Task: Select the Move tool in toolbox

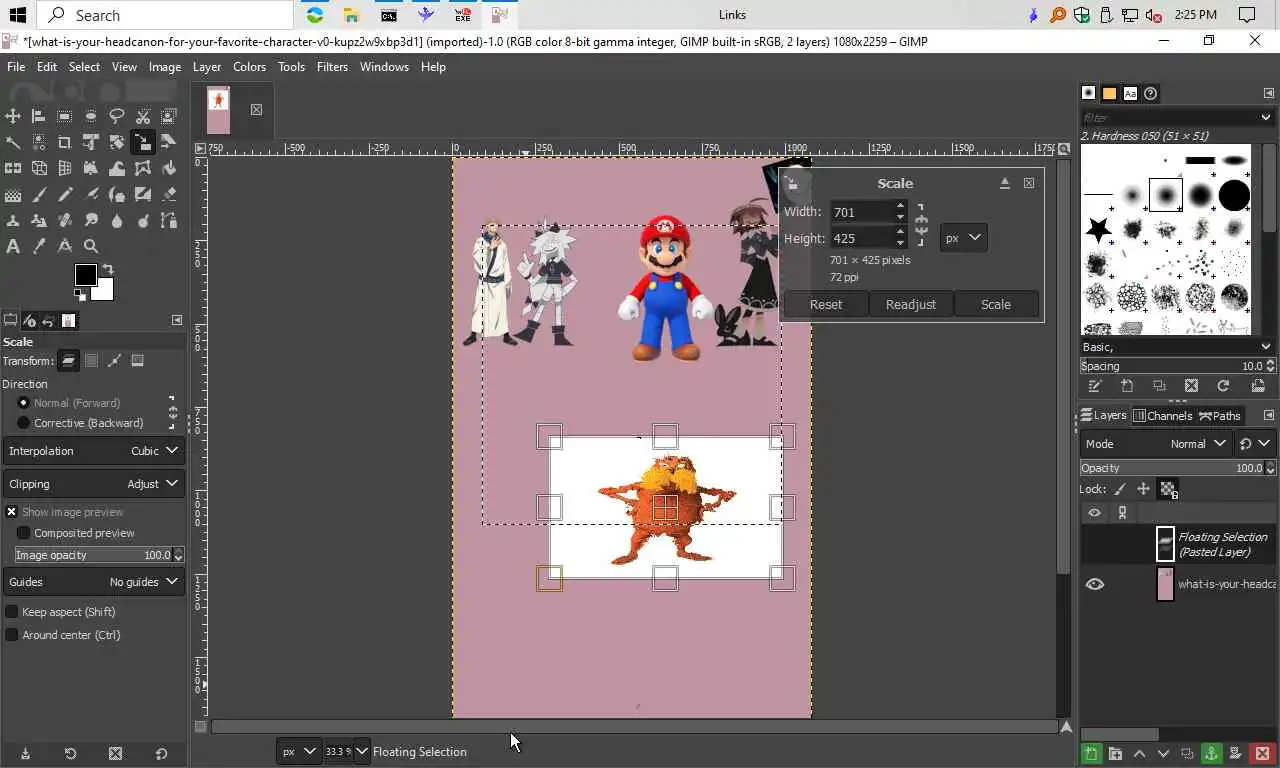Action: (x=13, y=116)
